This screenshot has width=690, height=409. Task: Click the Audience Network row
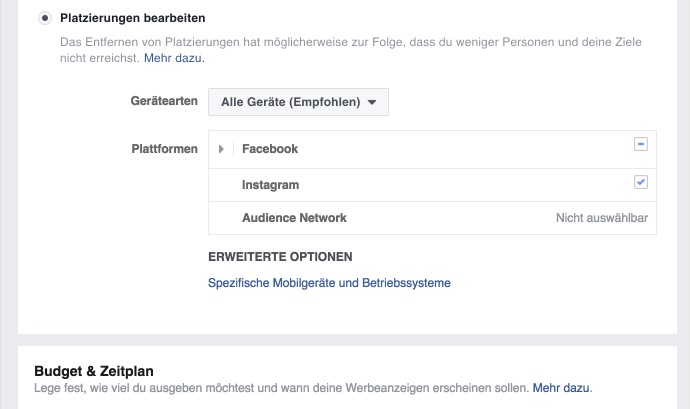pos(432,218)
